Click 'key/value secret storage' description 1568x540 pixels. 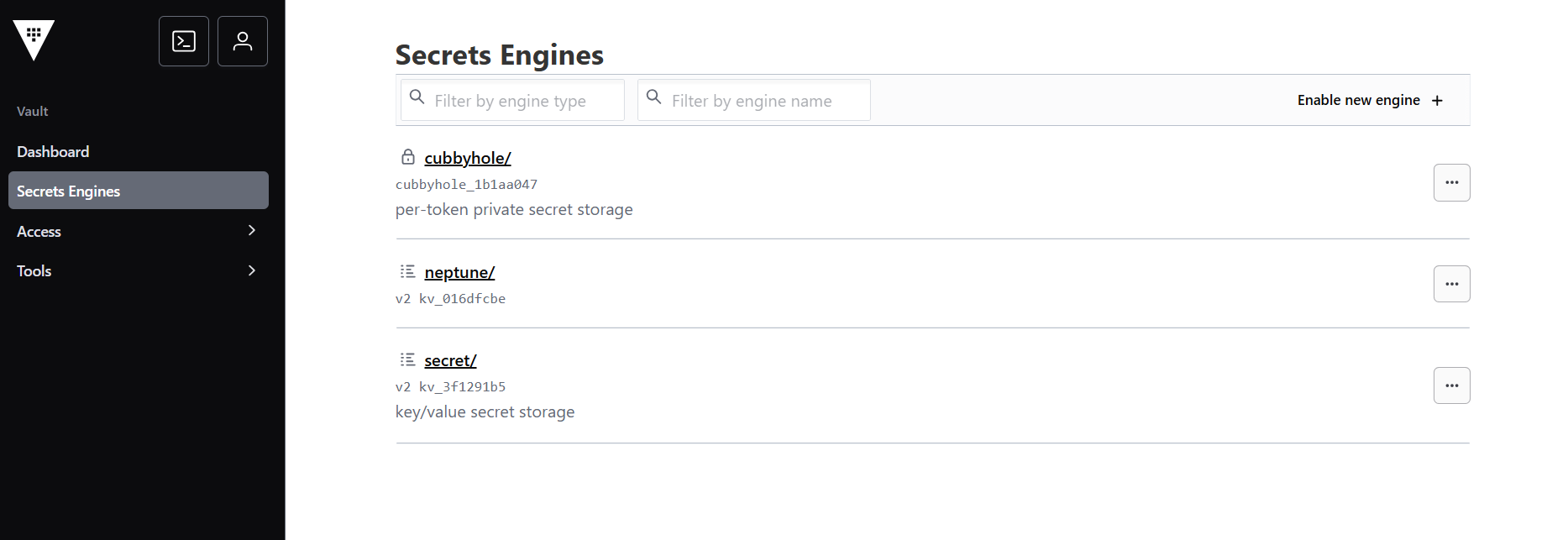(485, 412)
